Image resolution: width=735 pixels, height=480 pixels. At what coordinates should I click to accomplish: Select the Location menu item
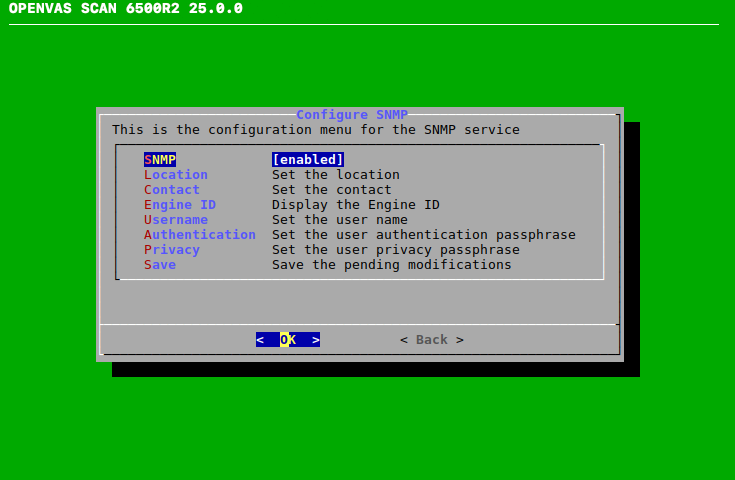(176, 175)
